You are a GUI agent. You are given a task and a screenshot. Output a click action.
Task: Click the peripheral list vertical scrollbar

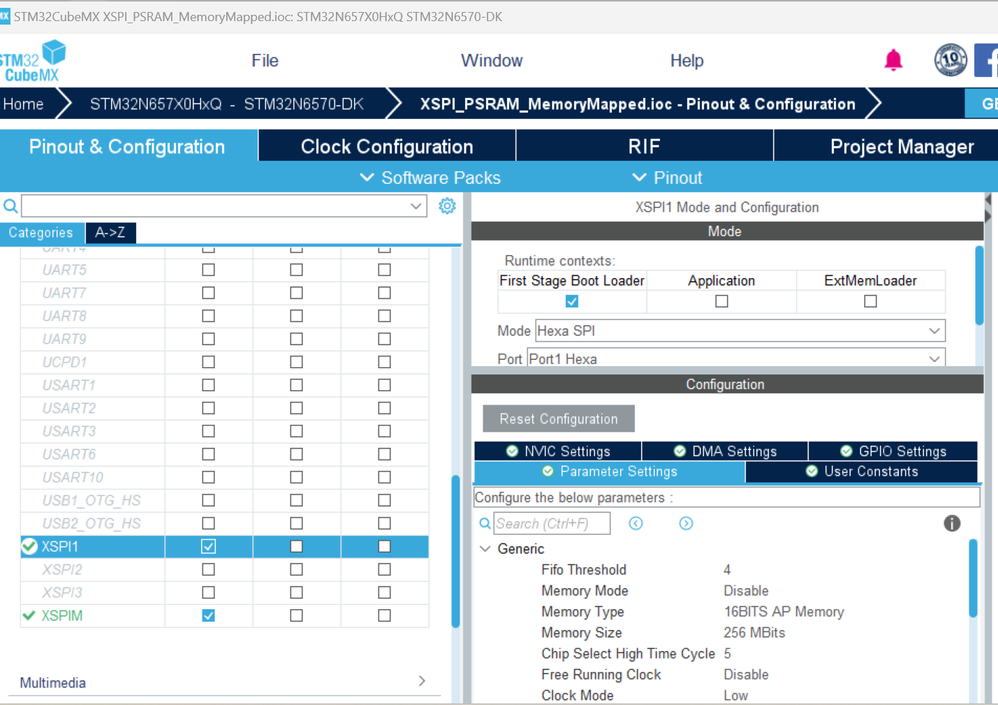click(x=456, y=551)
